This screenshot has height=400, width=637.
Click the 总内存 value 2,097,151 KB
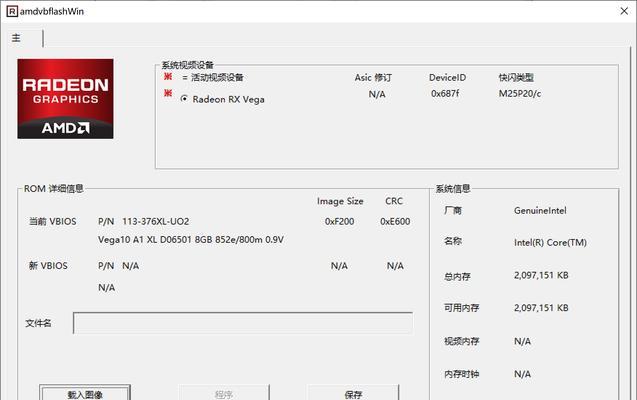(541, 275)
